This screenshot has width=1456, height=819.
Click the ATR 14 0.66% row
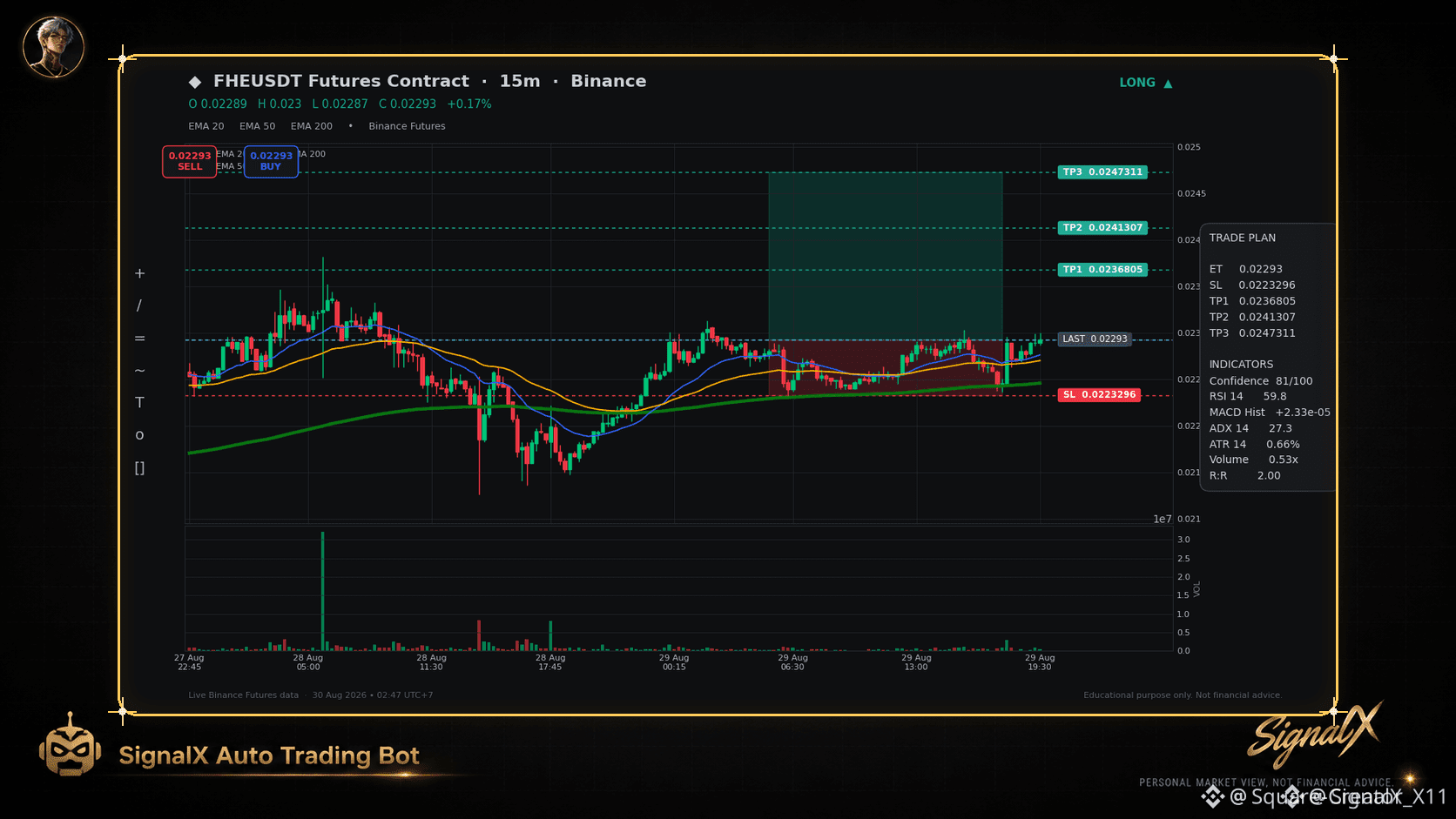click(1254, 445)
